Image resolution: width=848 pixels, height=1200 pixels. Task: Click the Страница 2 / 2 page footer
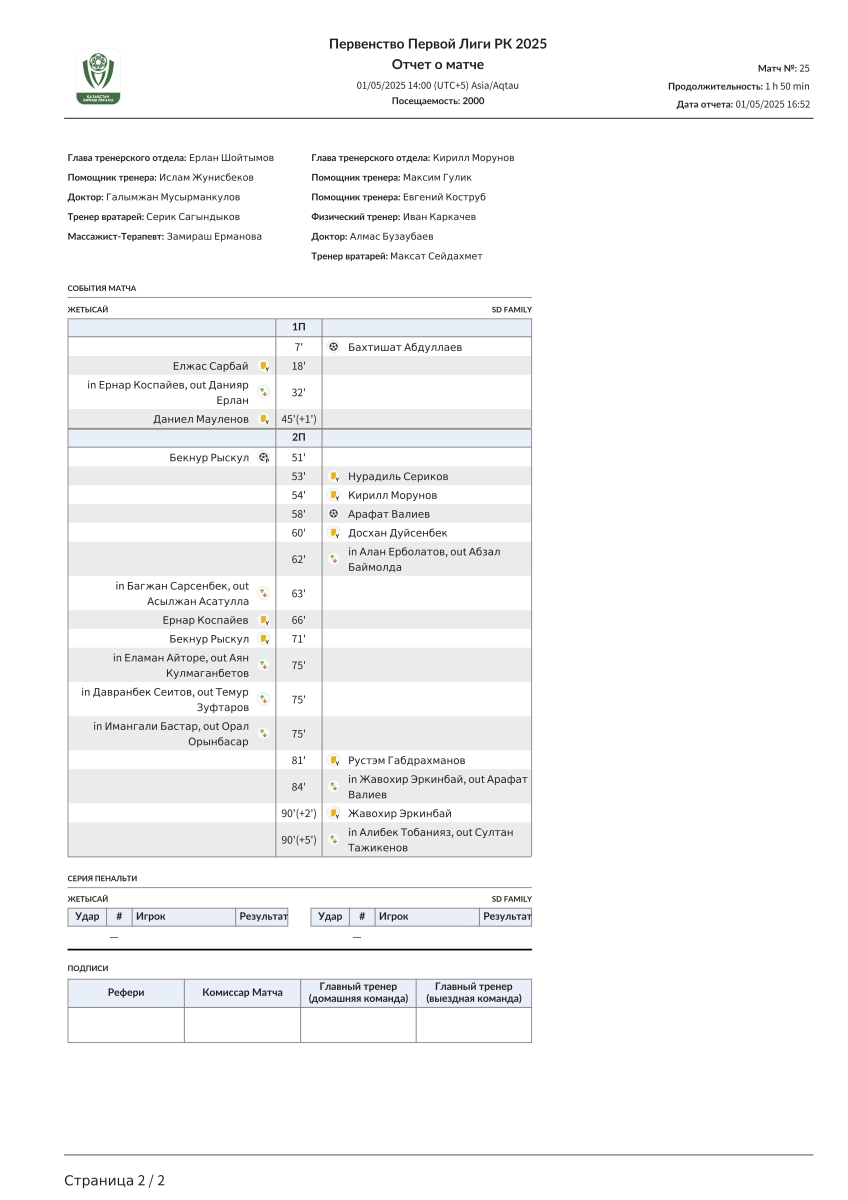click(x=115, y=1180)
